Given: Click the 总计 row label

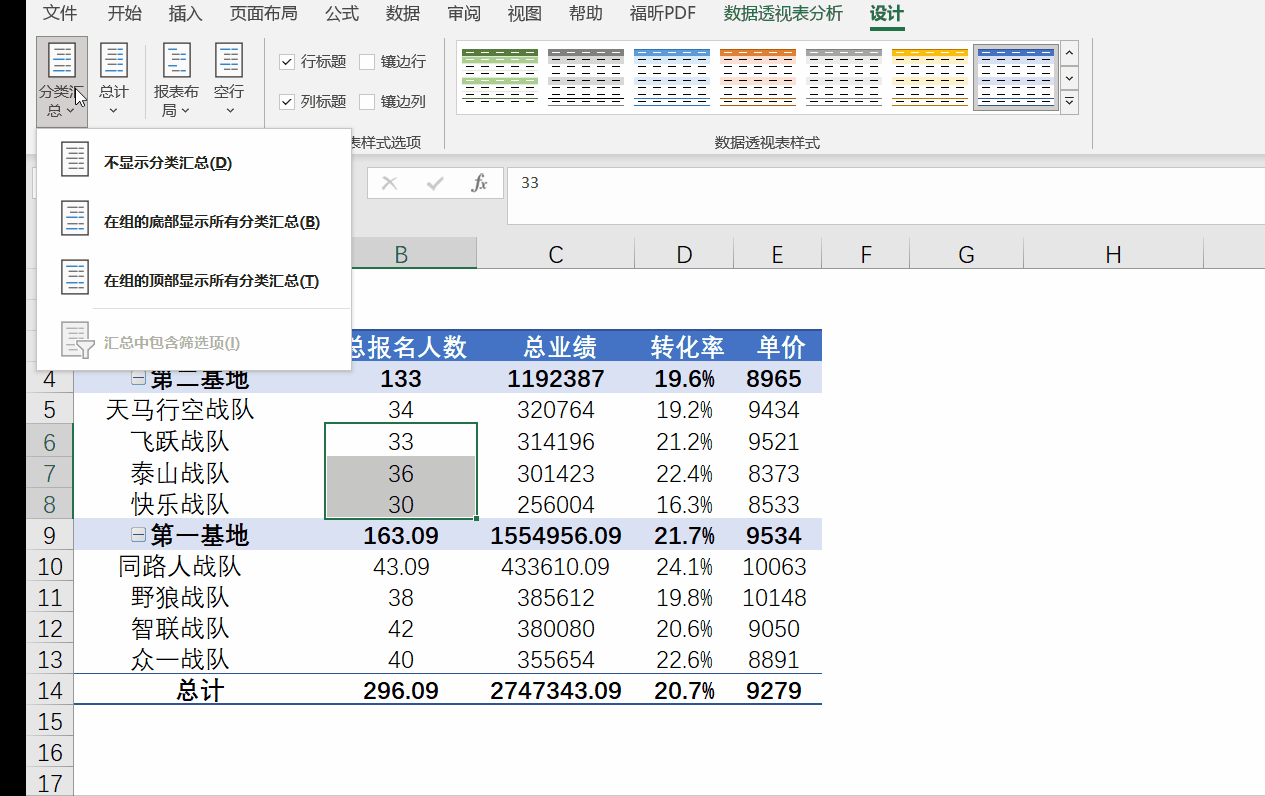Looking at the screenshot, I should 199,691.
